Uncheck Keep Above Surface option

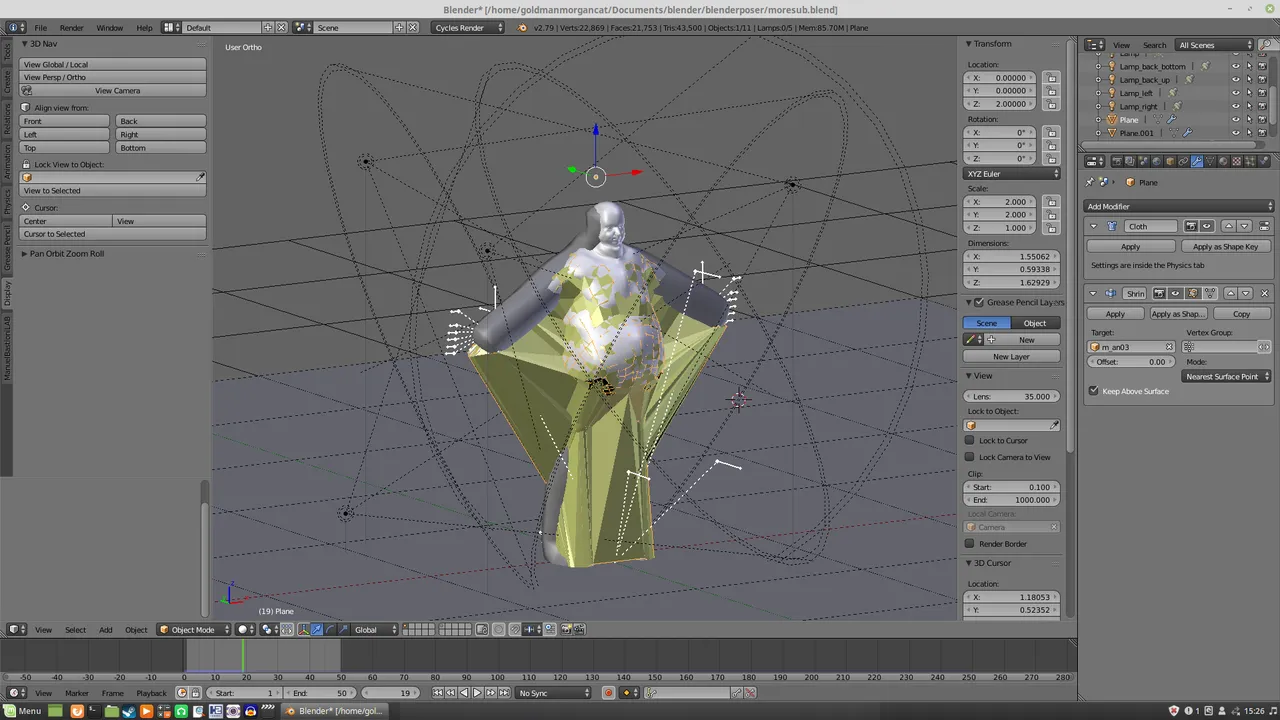[x=1093, y=391]
